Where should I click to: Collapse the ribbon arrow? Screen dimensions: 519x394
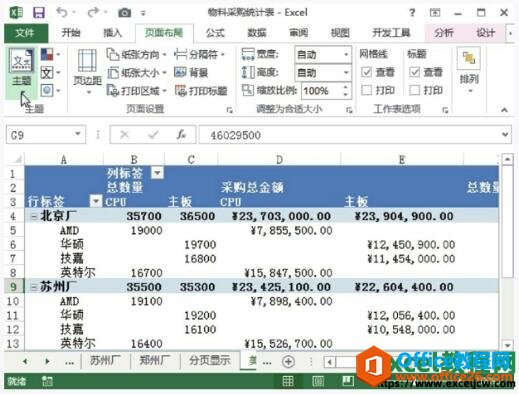click(x=504, y=109)
